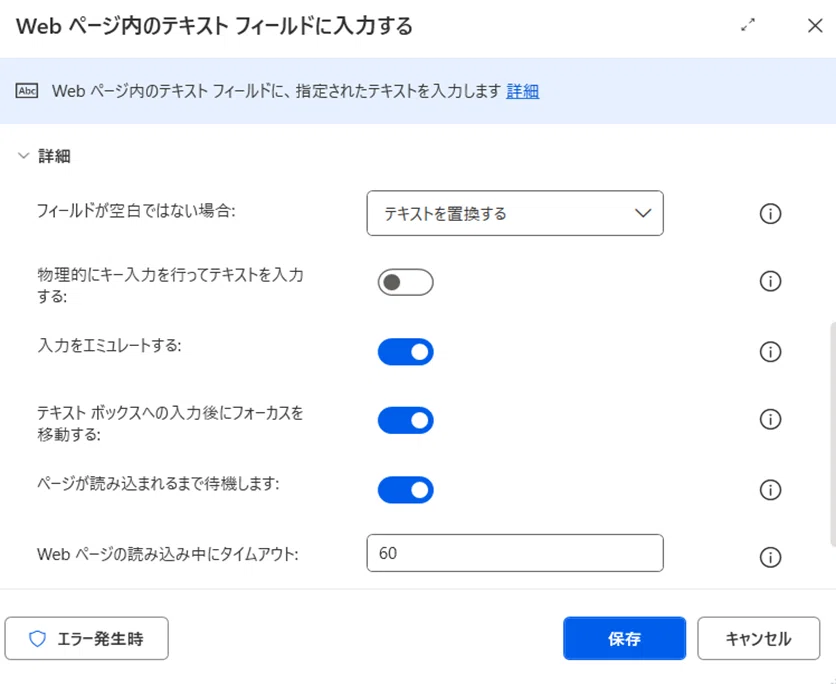Click info icon for 物理的にキー入力 option
Image resolution: width=836 pixels, height=684 pixels.
click(770, 281)
